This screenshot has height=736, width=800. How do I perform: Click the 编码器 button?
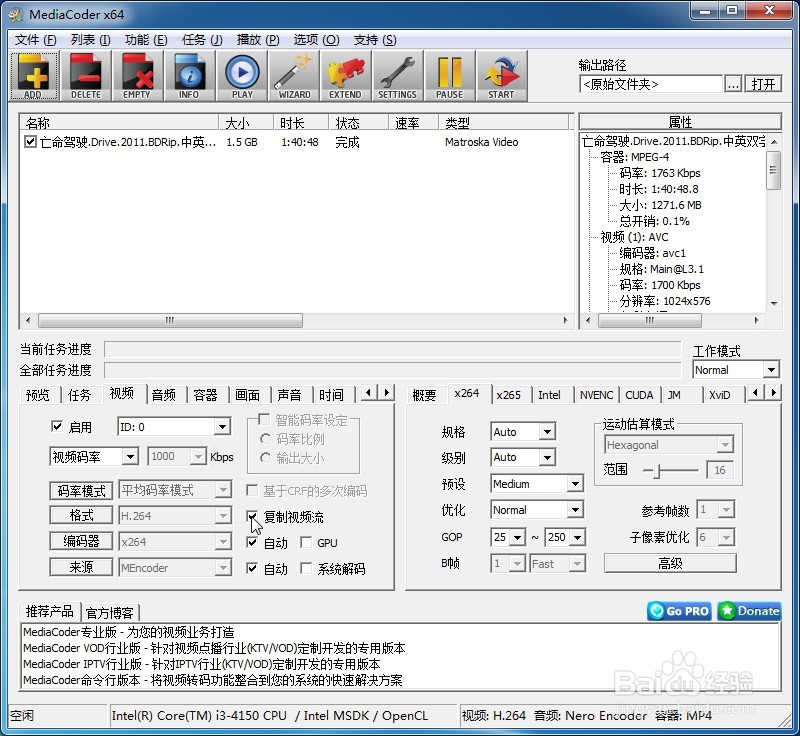[x=81, y=541]
